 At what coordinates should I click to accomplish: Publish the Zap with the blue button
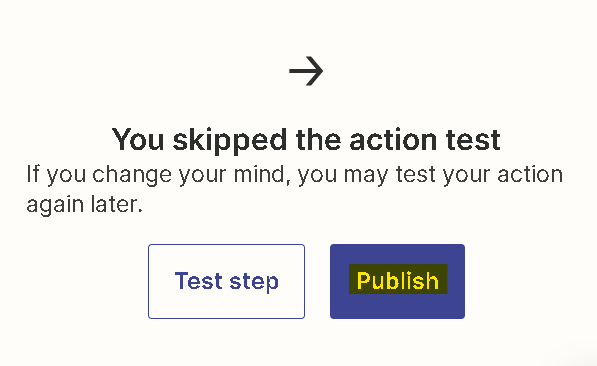[x=397, y=281]
